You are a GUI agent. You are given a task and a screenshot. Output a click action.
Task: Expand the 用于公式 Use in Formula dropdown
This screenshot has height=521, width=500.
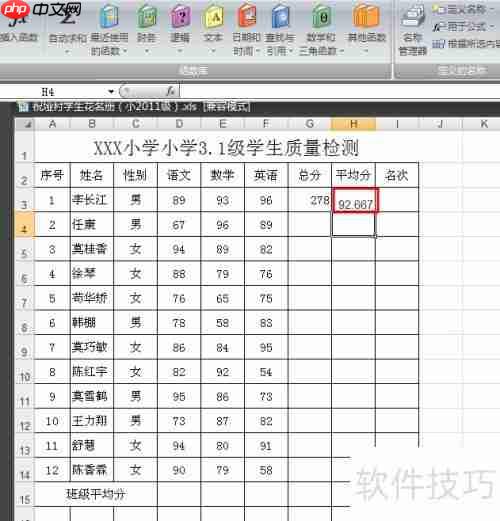(492, 26)
